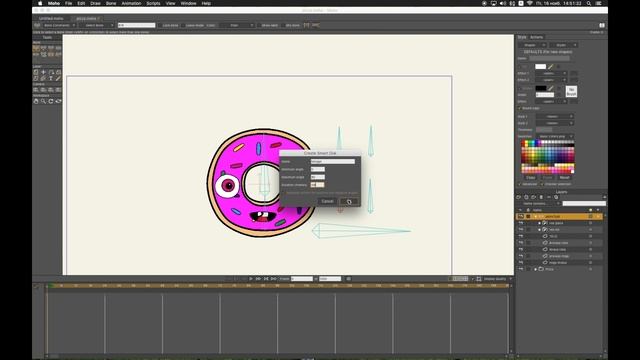Select the Rotate Workspace tool
Image resolution: width=640 pixels, height=360 pixels.
point(51,101)
